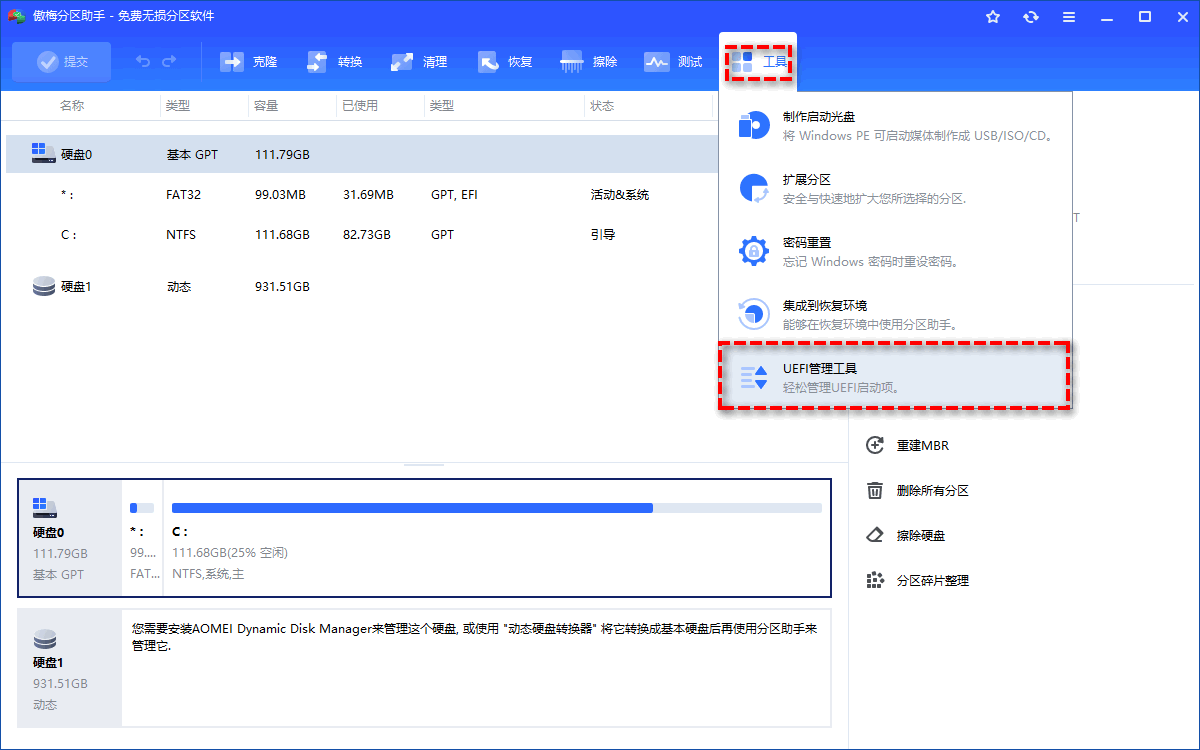Click the 擦除 (Erase) toolbar icon
The image size is (1200, 750).
(589, 61)
